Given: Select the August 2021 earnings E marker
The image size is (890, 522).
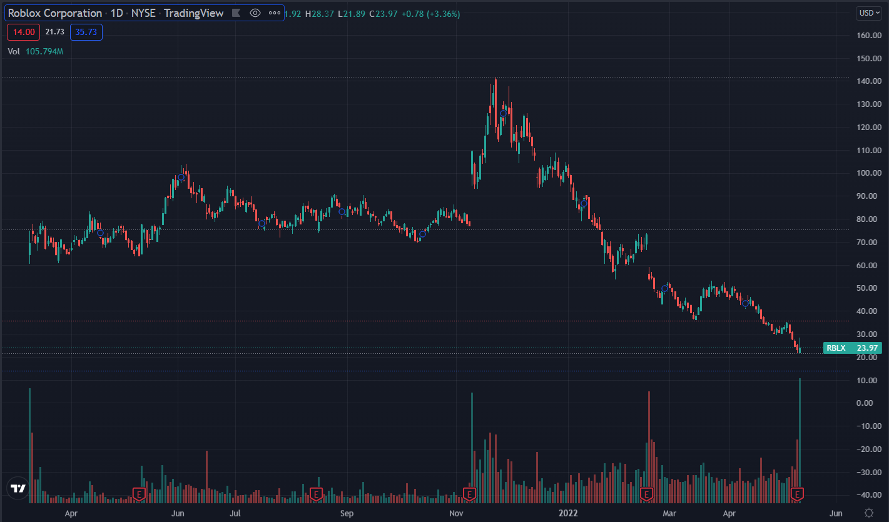Looking at the screenshot, I should click(316, 494).
